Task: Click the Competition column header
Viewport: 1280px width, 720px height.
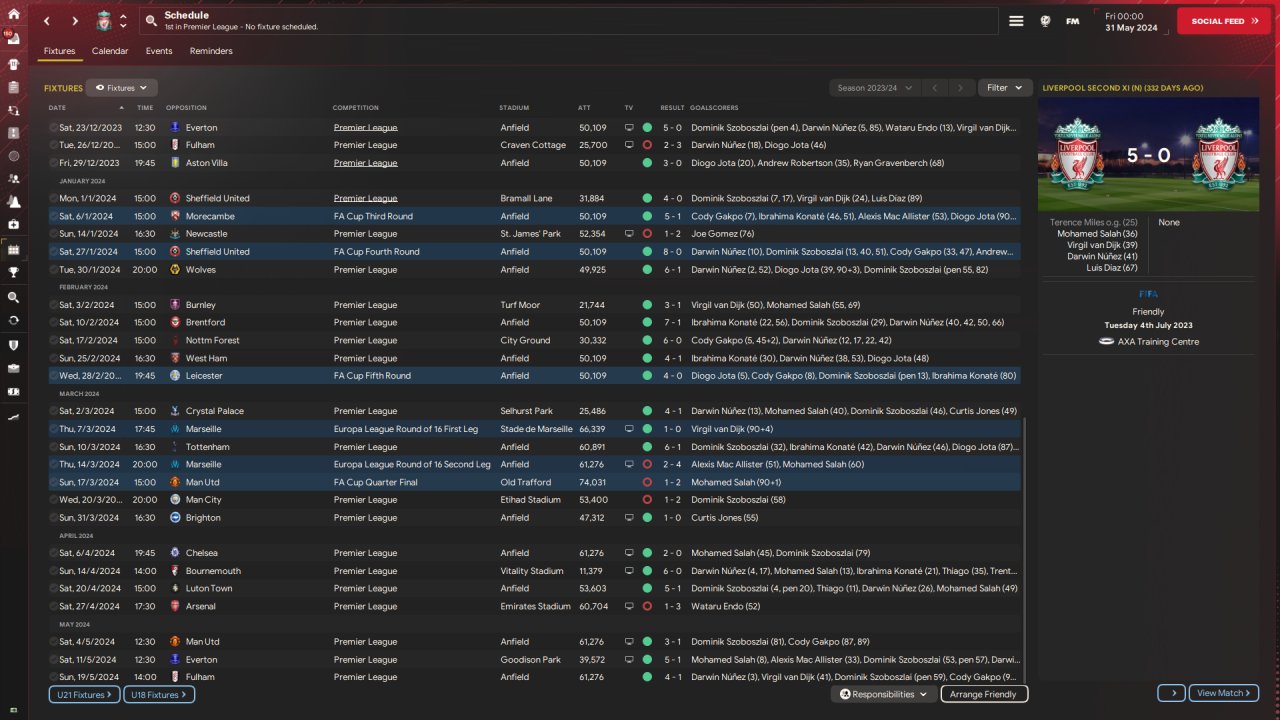Action: [x=356, y=107]
